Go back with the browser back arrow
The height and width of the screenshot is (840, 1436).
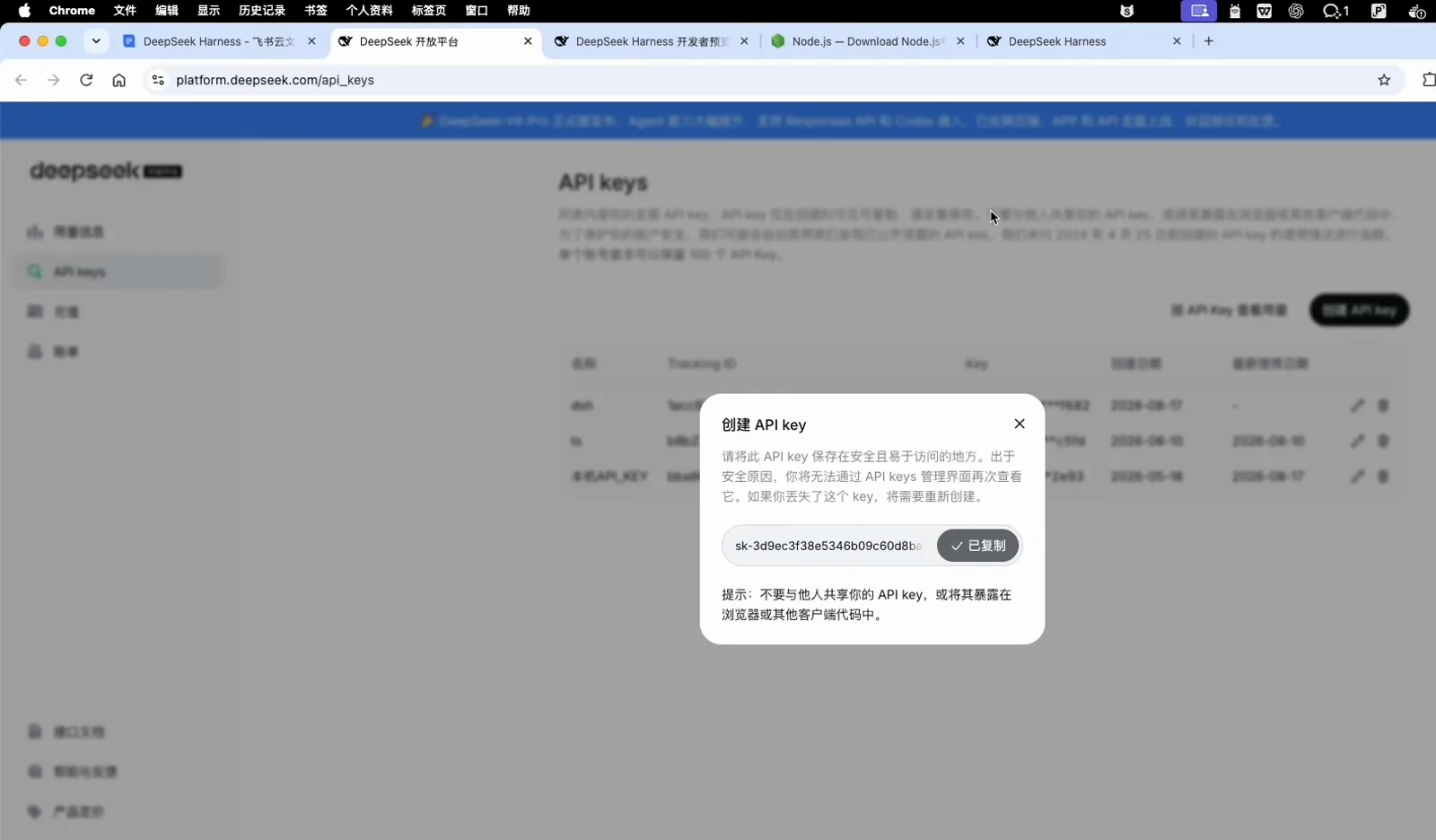coord(21,80)
